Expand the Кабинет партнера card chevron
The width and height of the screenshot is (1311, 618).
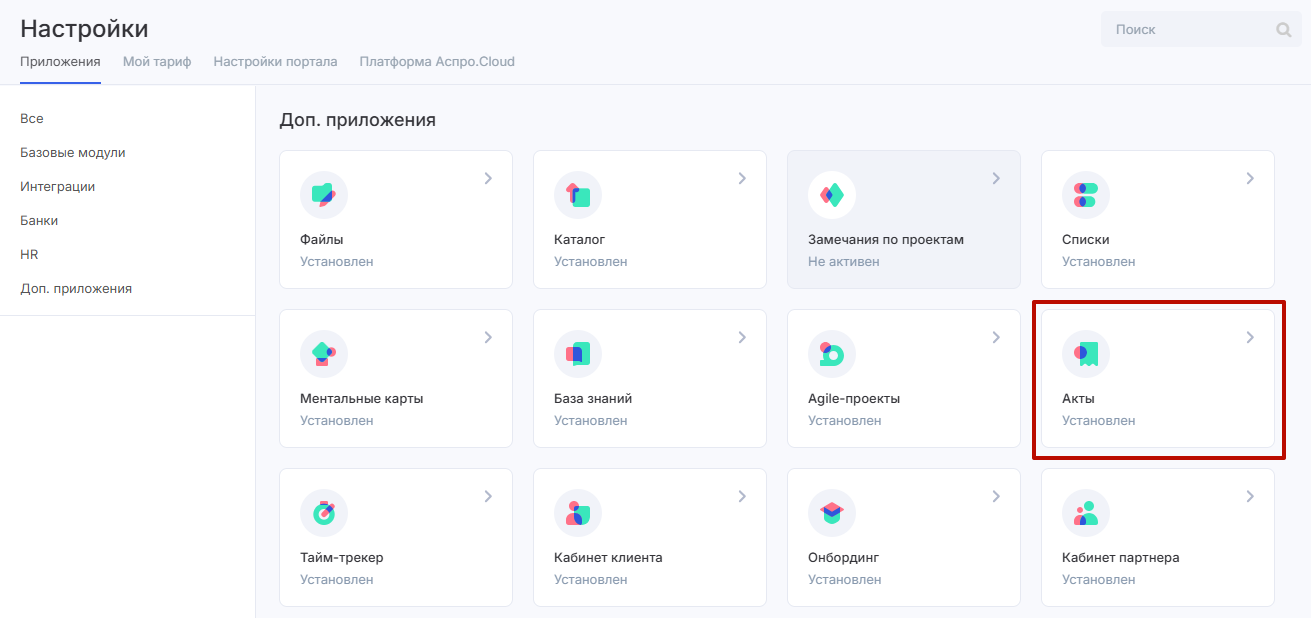[x=1250, y=497]
